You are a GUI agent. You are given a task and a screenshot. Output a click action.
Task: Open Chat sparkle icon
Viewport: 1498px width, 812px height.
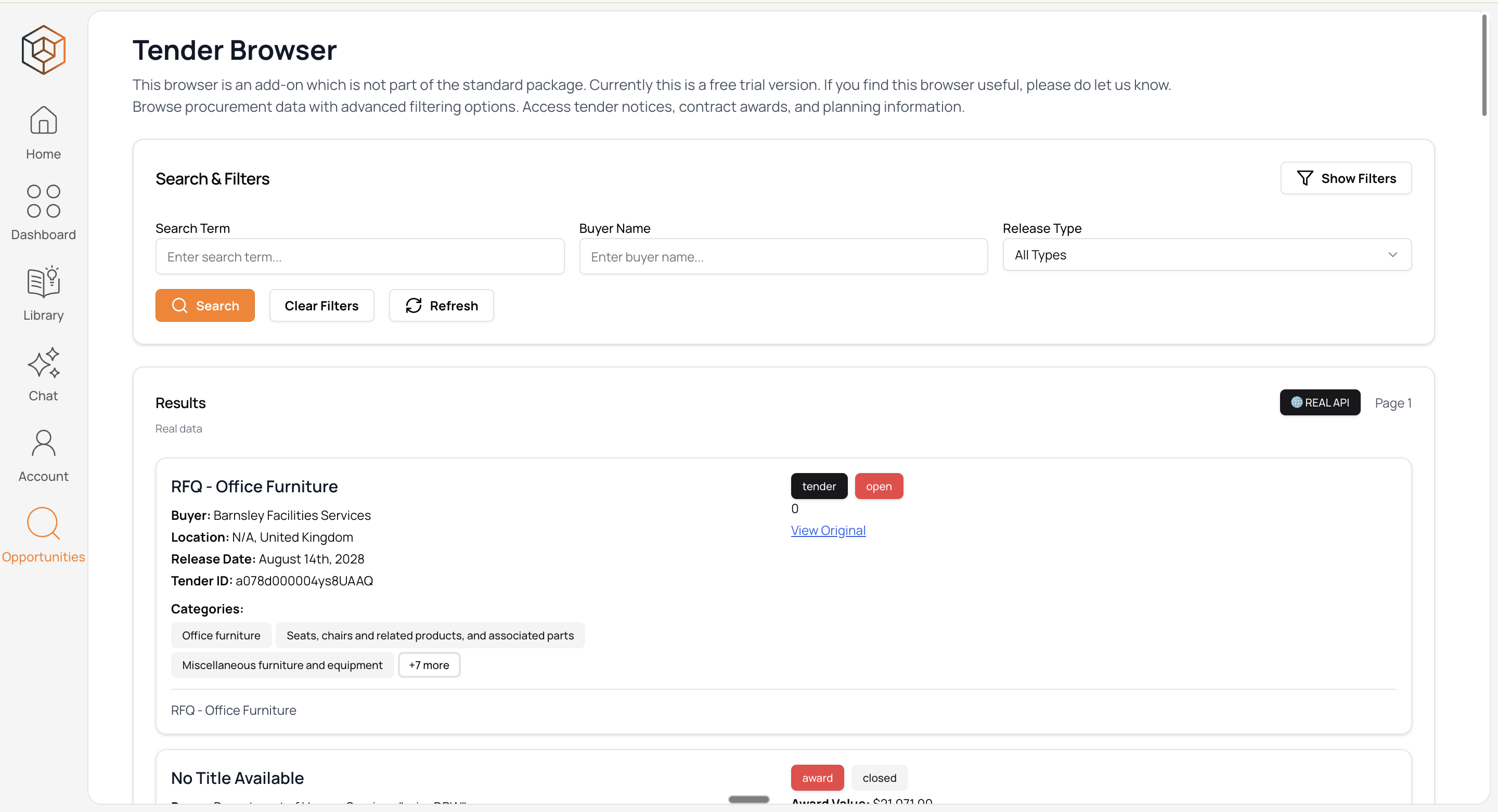(x=44, y=363)
